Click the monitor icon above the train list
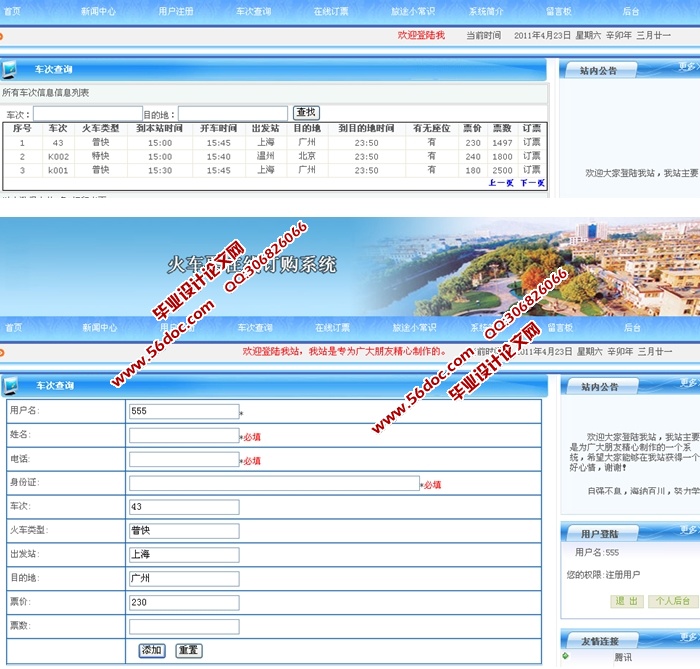Viewport: 700px width, 669px height. click(x=10, y=70)
